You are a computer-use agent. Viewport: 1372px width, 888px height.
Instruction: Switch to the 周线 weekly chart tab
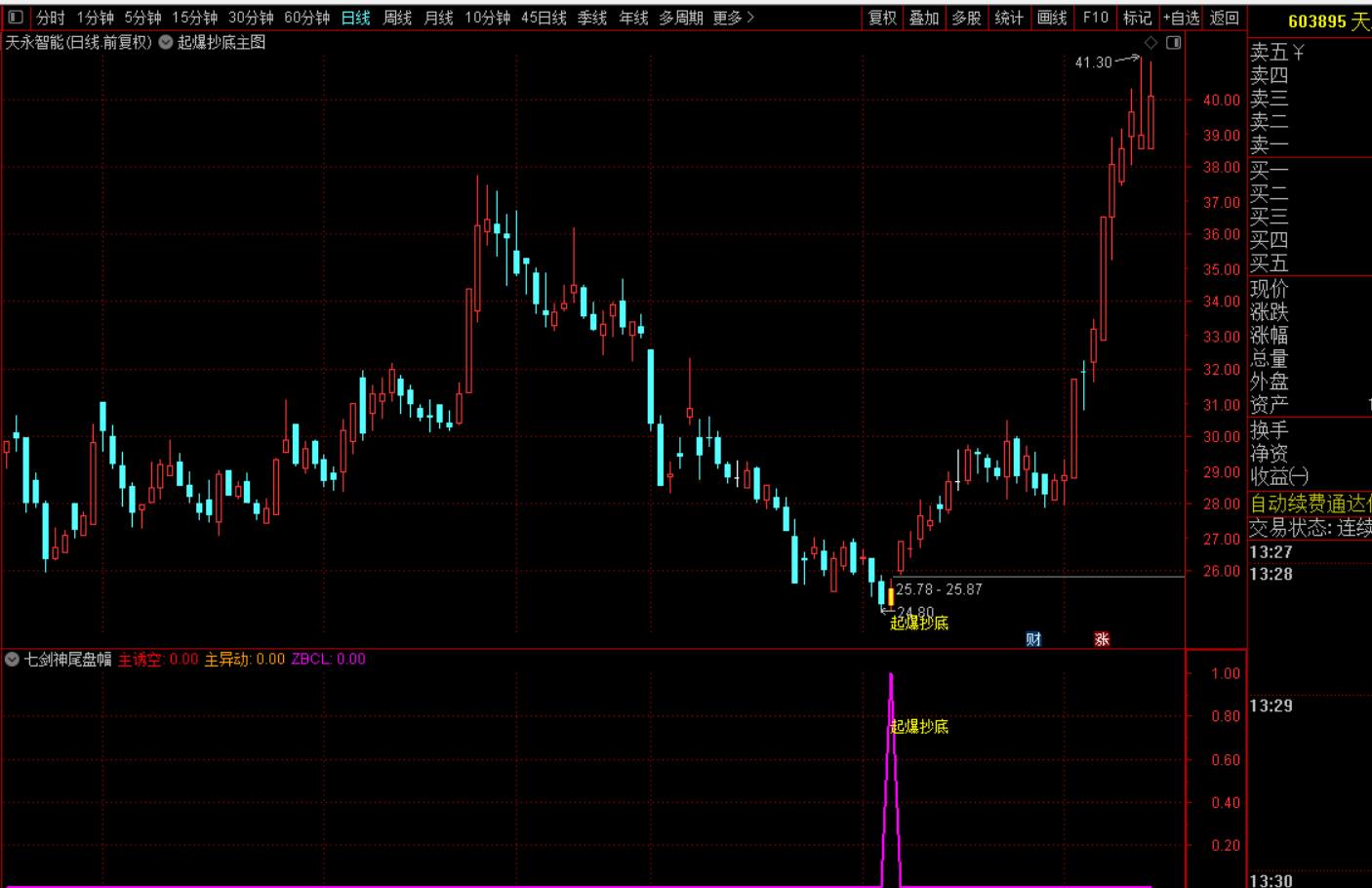click(397, 18)
